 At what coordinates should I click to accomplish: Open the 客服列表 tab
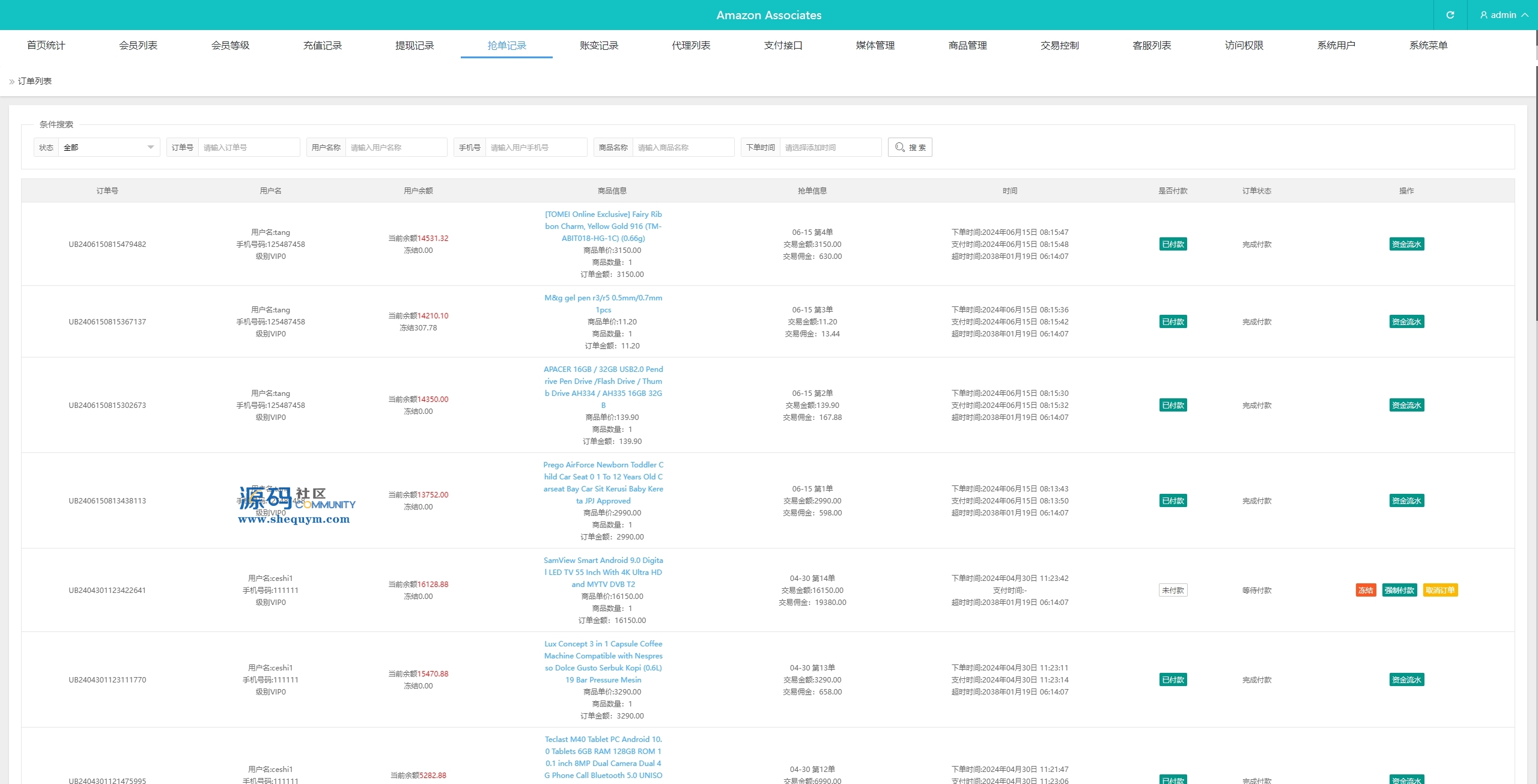(x=1152, y=45)
